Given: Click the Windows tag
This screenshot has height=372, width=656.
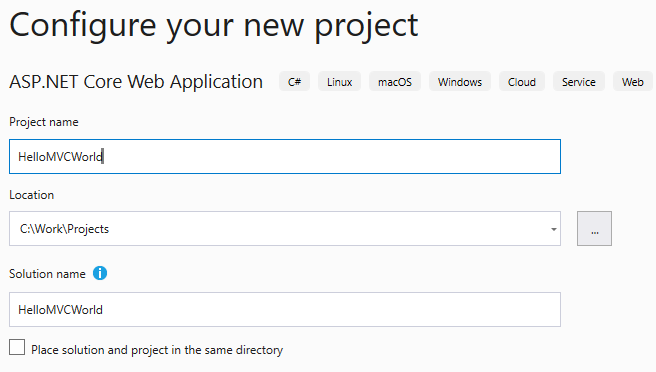Looking at the screenshot, I should [x=460, y=82].
